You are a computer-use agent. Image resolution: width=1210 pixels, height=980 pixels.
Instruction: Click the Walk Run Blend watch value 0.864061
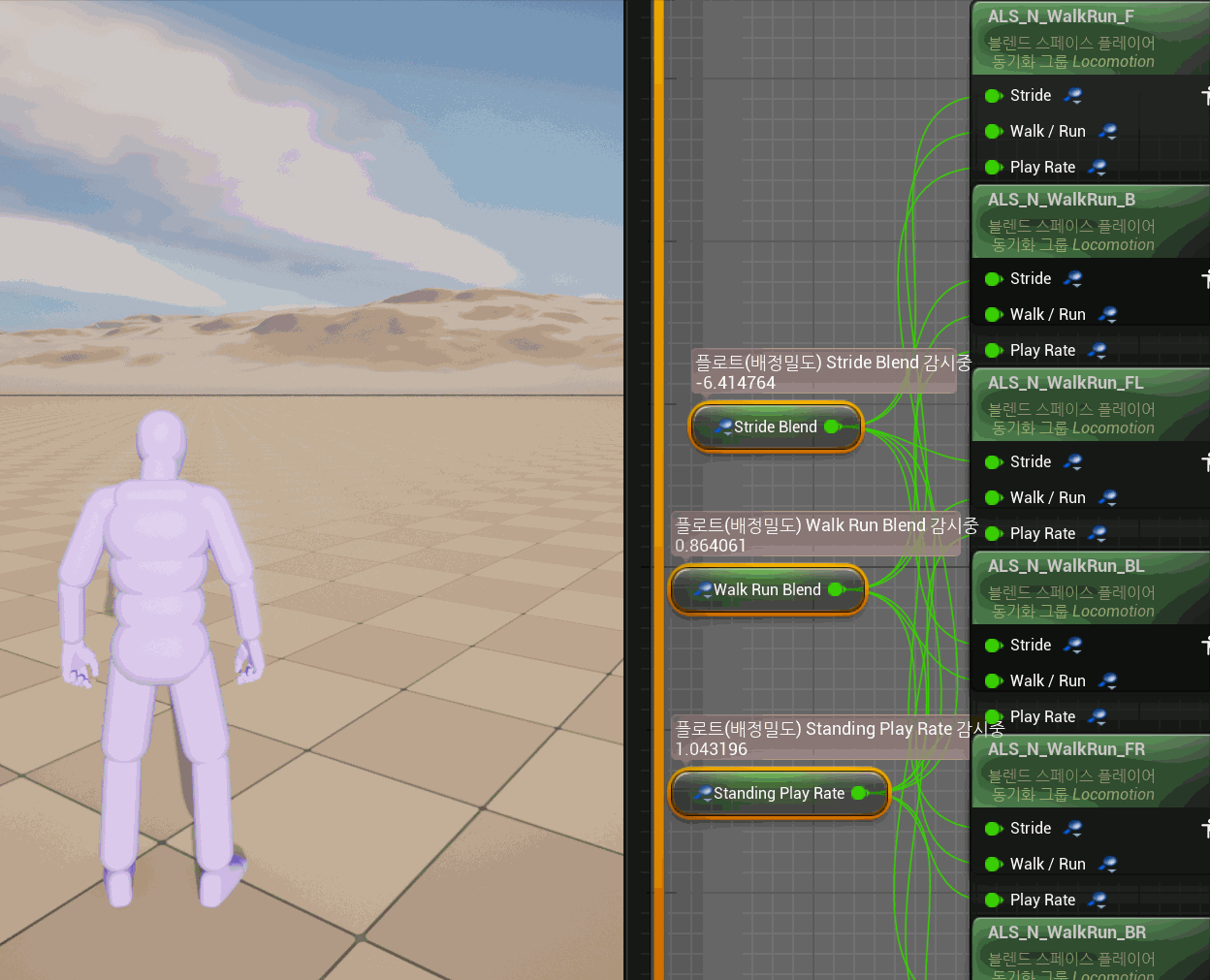click(x=711, y=546)
